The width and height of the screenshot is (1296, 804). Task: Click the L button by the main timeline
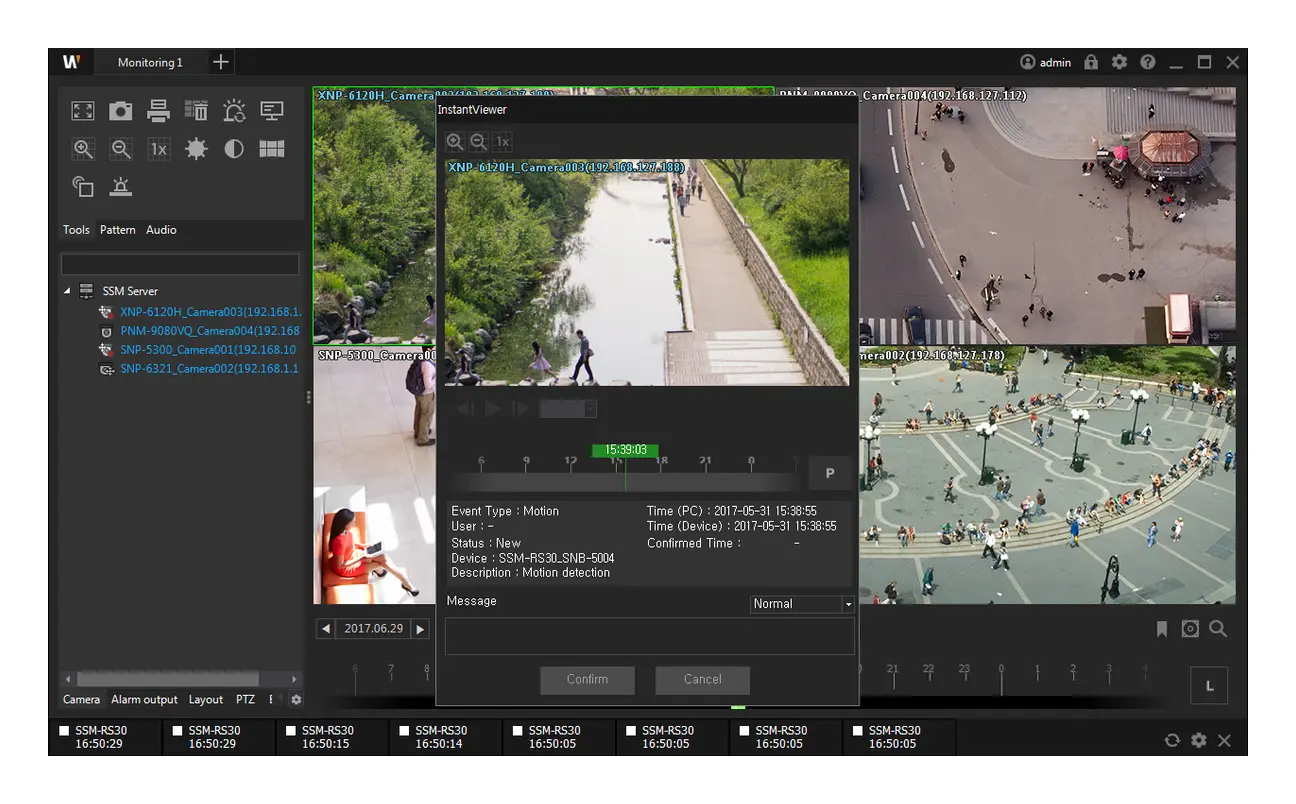(x=1210, y=686)
